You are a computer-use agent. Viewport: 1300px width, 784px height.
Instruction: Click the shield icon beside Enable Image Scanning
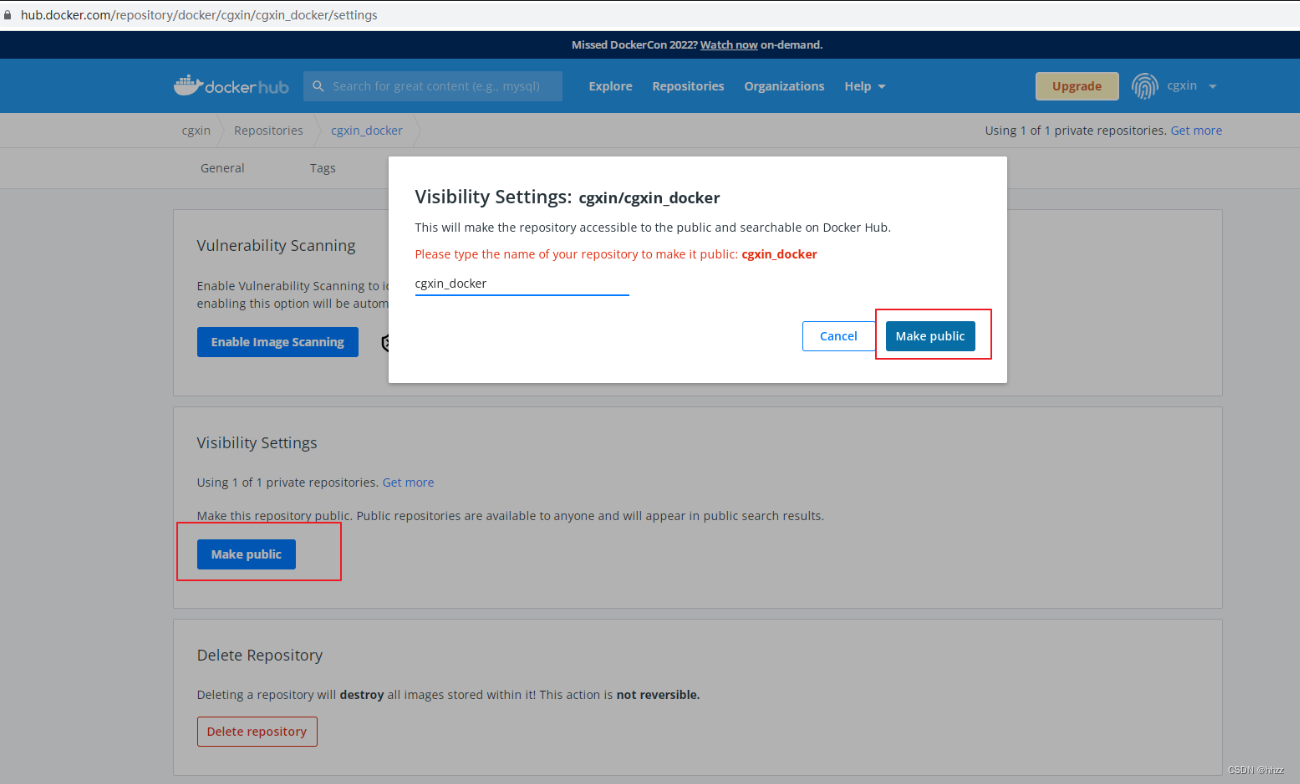[x=385, y=343]
